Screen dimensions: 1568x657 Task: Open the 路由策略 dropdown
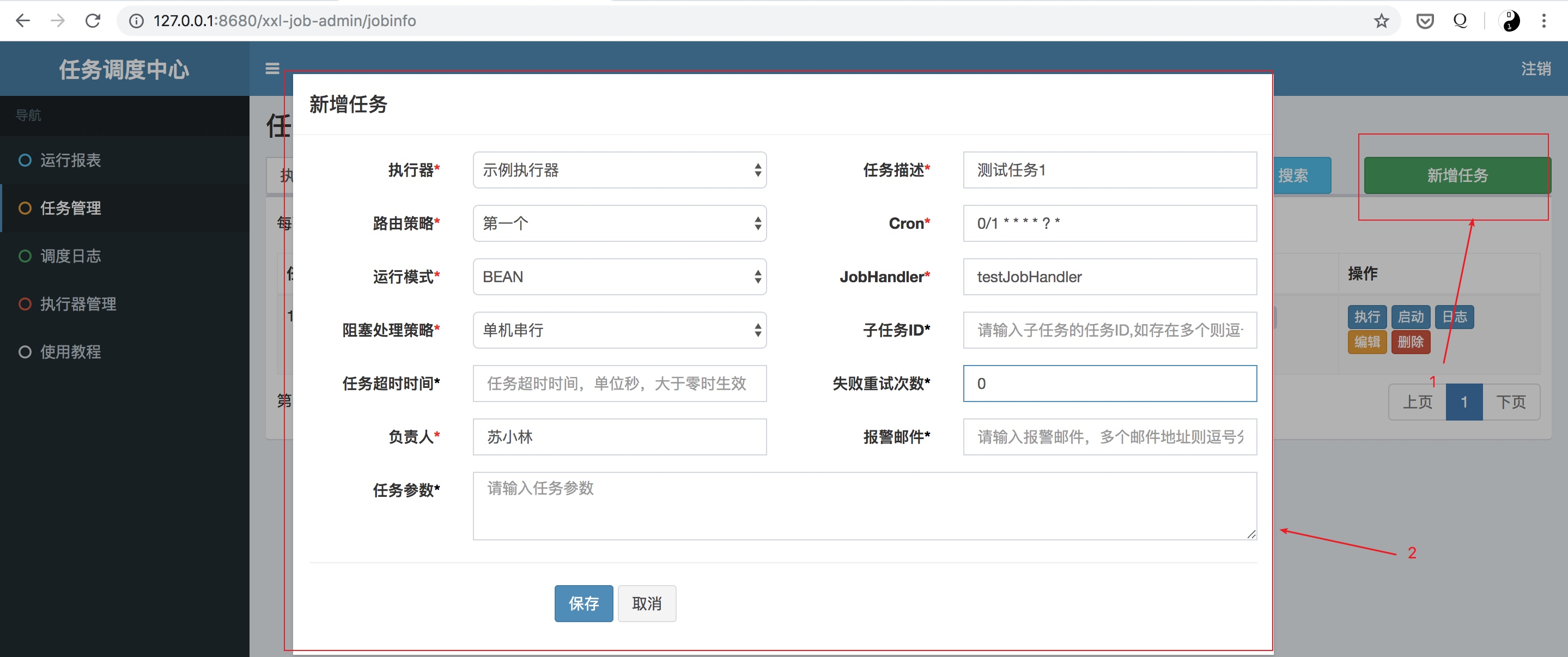619,223
